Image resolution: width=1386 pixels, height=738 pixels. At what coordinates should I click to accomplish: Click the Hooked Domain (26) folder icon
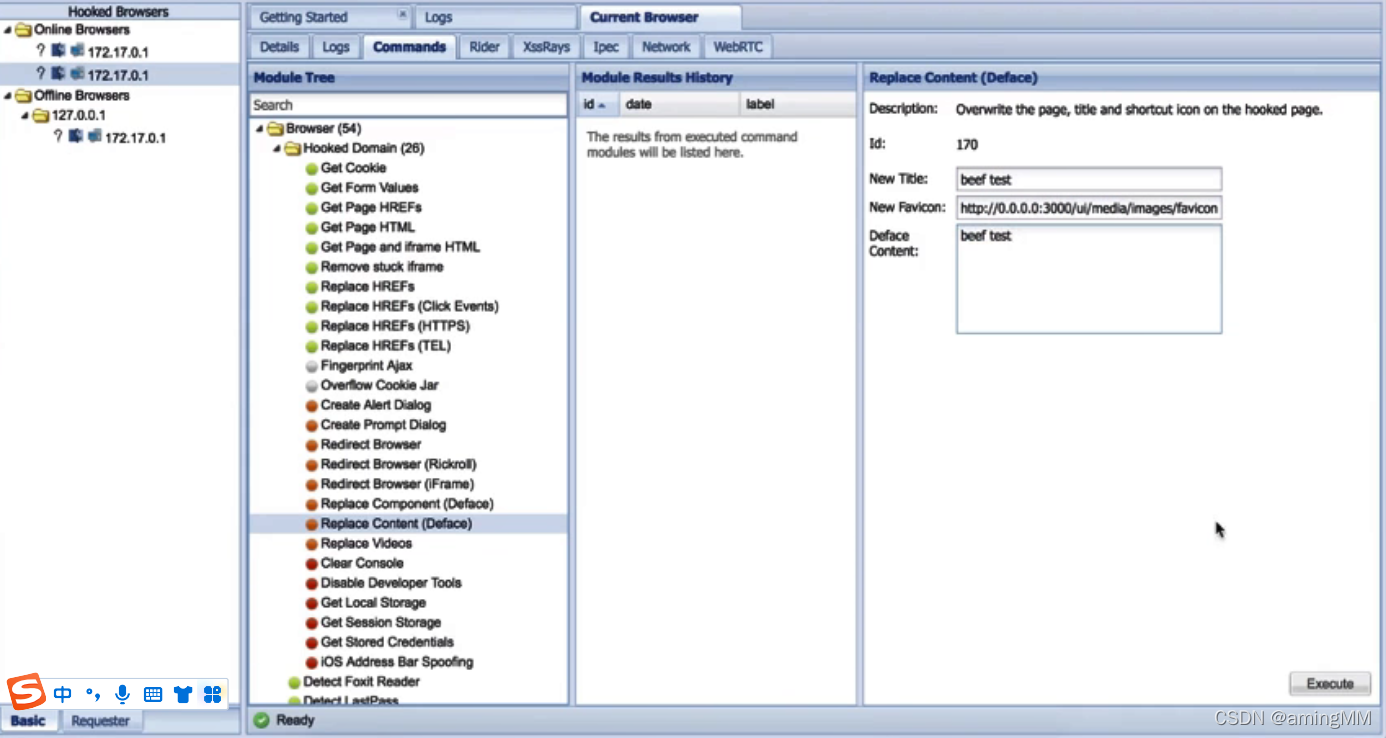pyautogui.click(x=293, y=149)
